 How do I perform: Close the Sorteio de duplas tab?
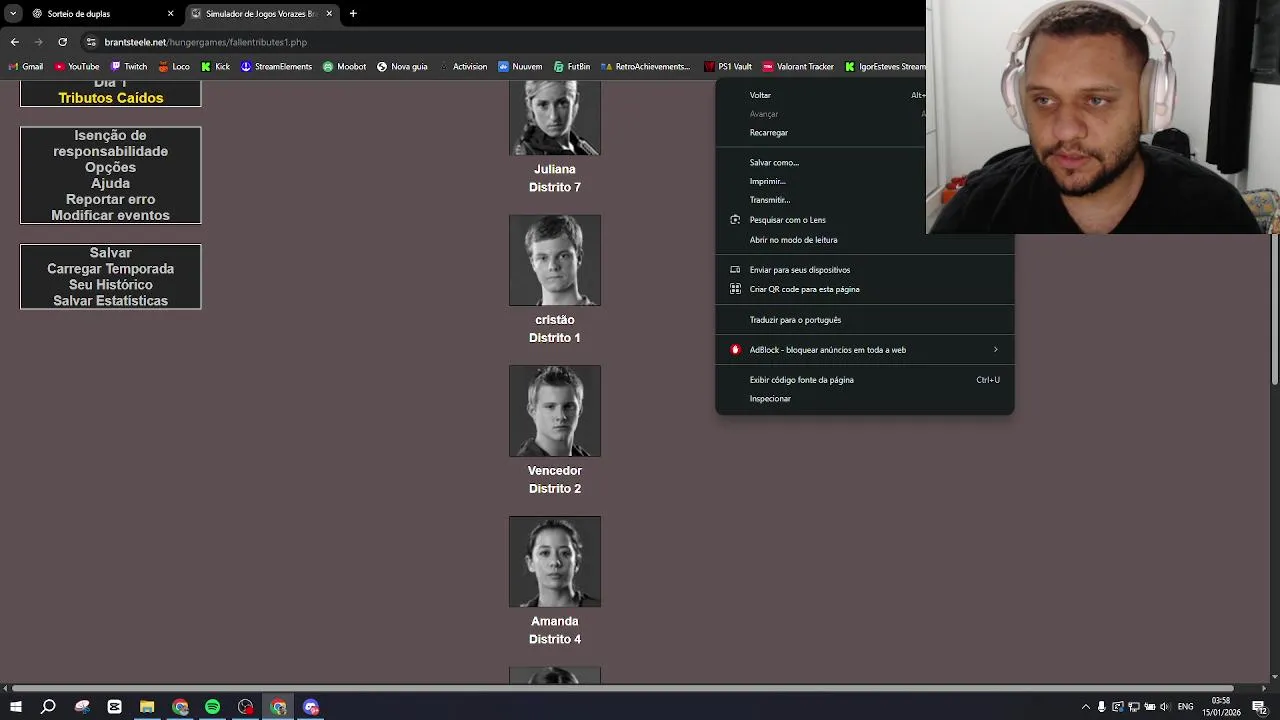click(170, 14)
